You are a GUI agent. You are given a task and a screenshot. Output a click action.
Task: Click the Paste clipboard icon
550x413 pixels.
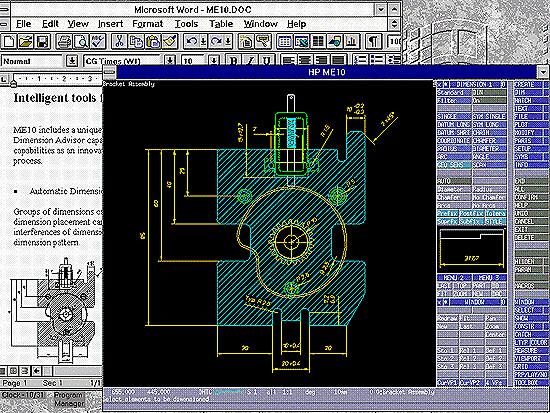pos(153,42)
